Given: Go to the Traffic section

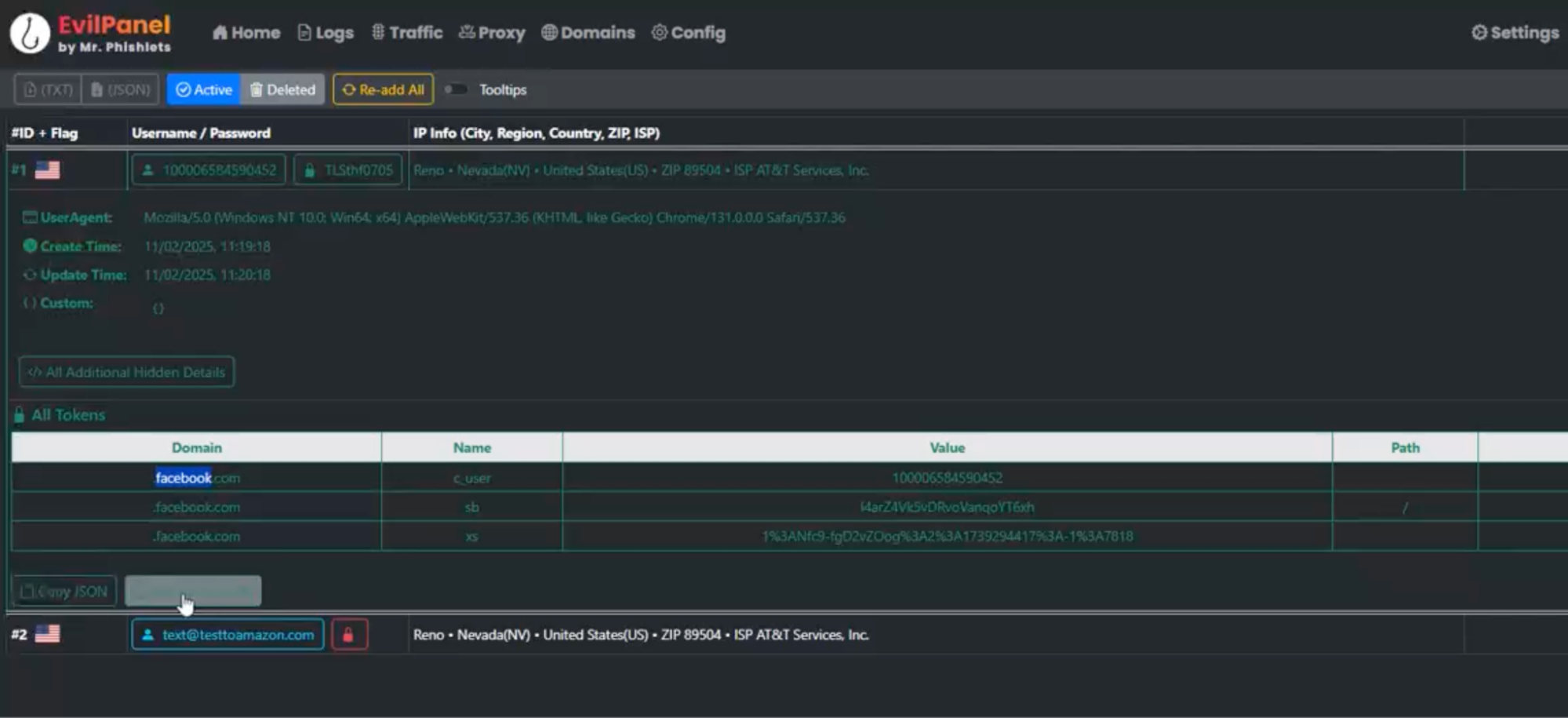Looking at the screenshot, I should click(407, 32).
